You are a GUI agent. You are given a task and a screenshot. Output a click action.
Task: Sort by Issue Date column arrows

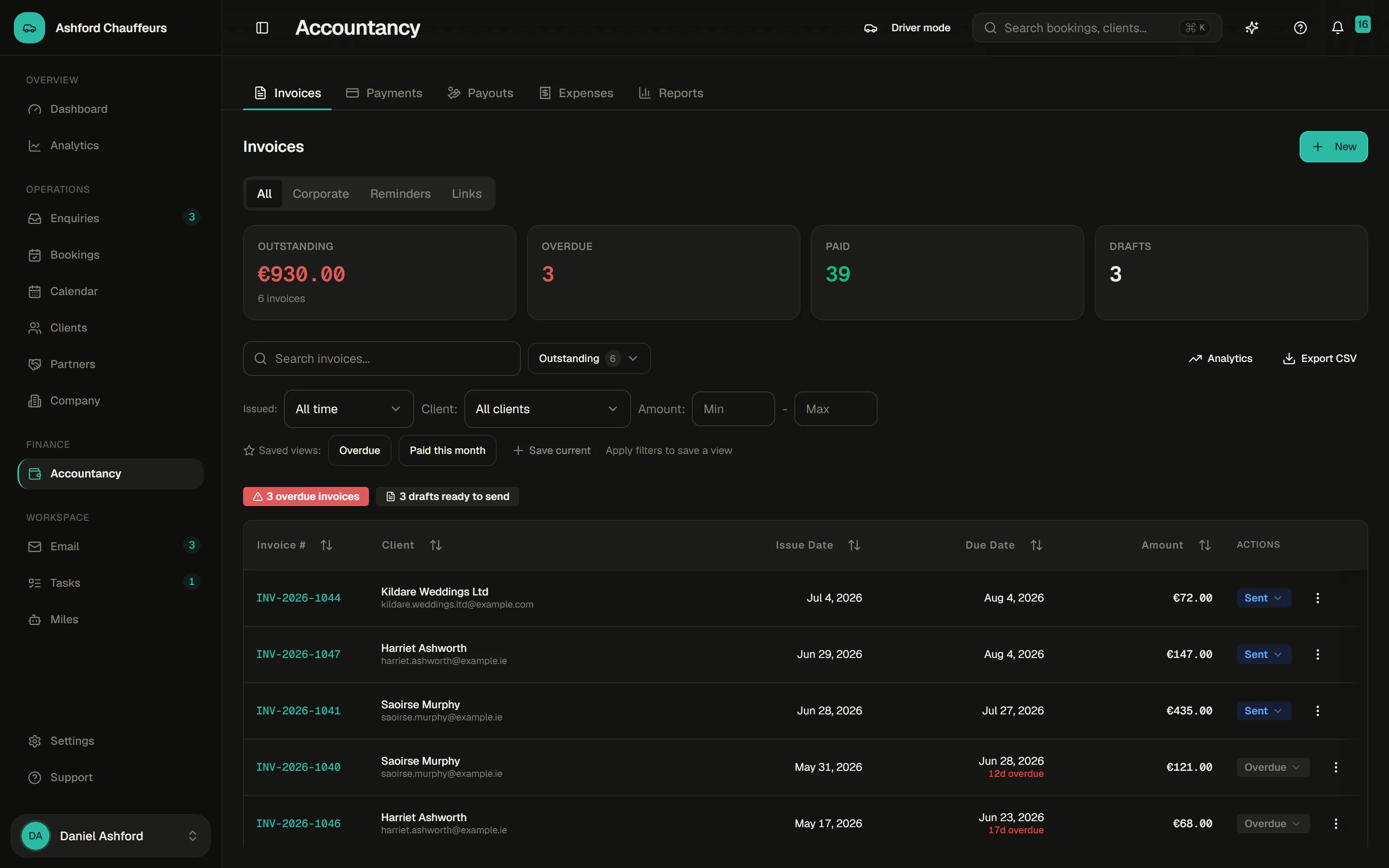pyautogui.click(x=854, y=545)
